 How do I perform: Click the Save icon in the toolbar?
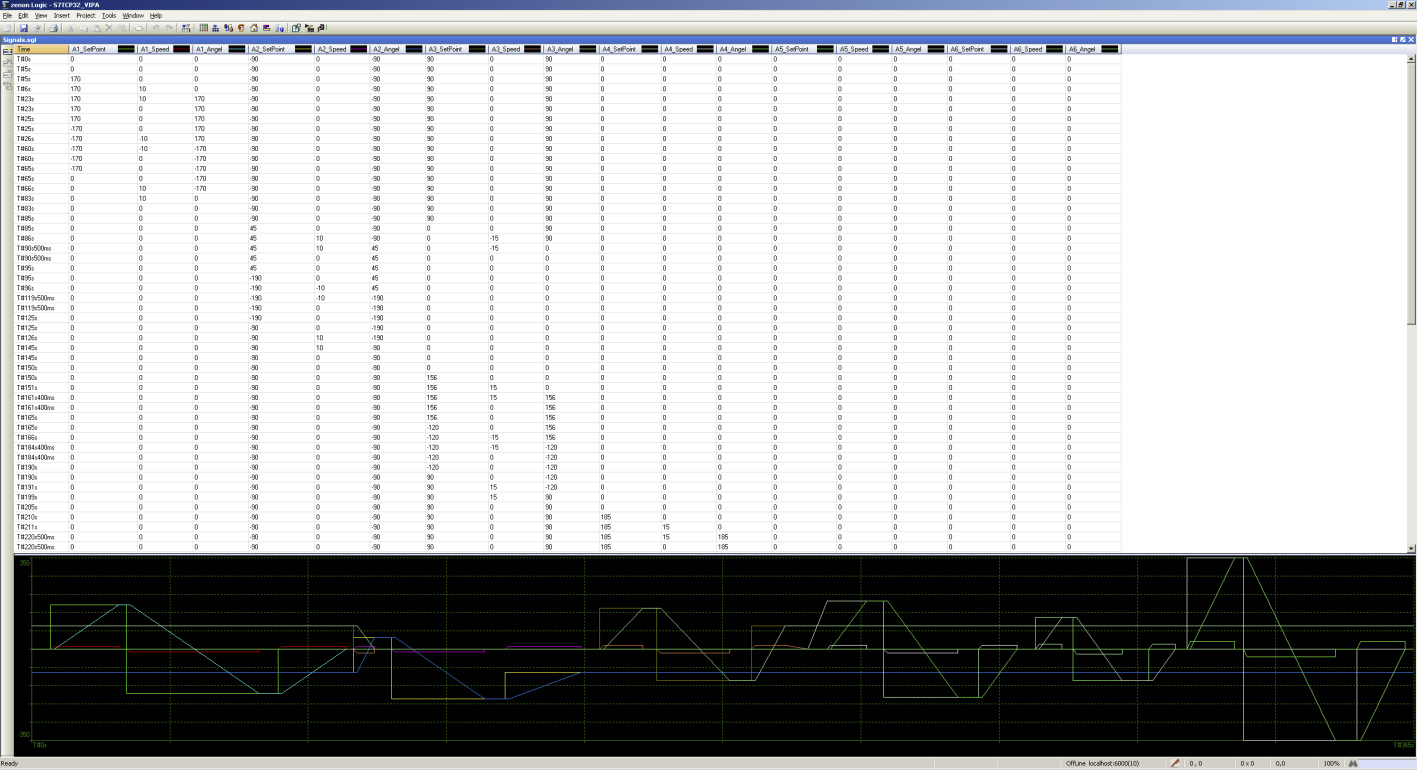coord(23,28)
